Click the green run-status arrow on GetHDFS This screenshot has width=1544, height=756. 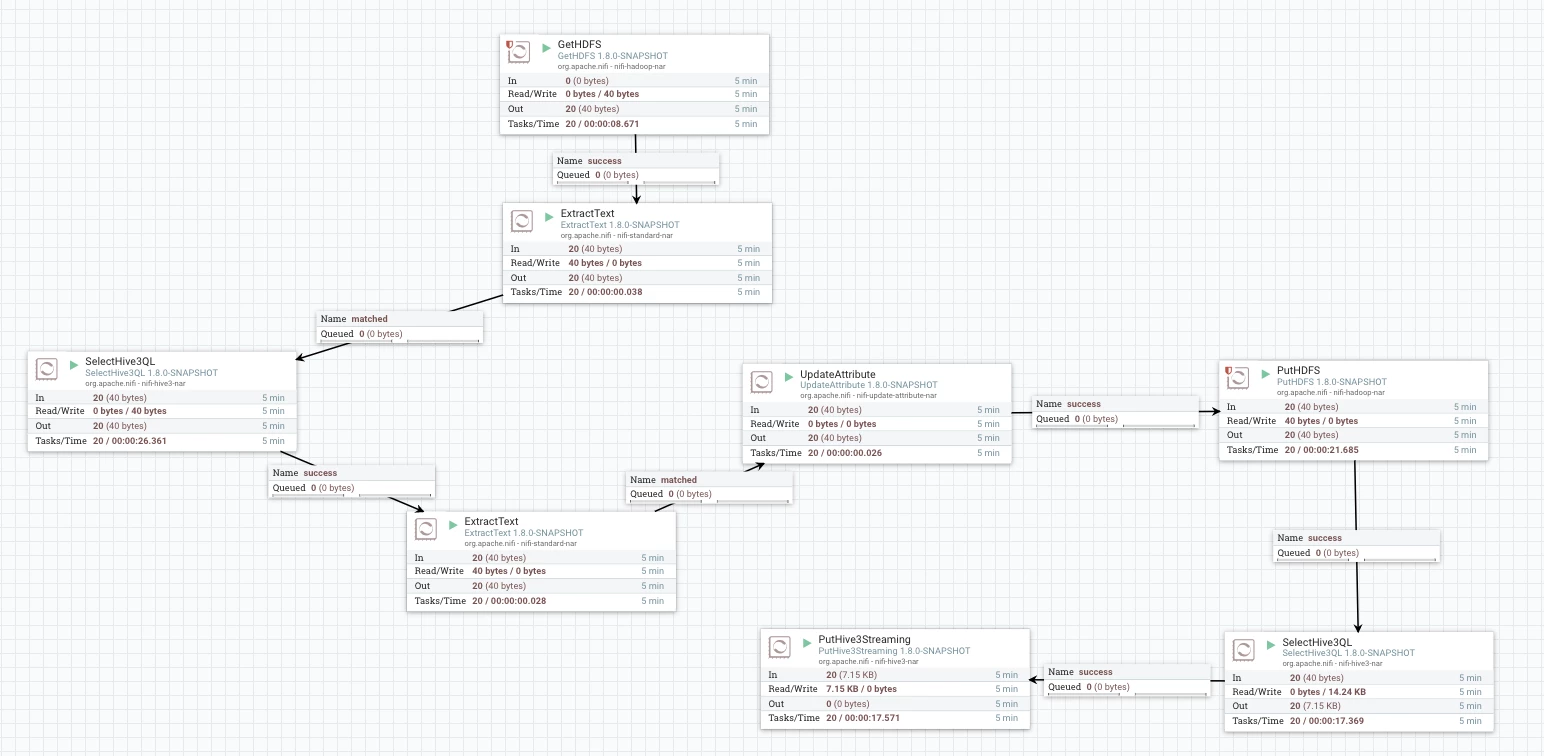(x=547, y=48)
